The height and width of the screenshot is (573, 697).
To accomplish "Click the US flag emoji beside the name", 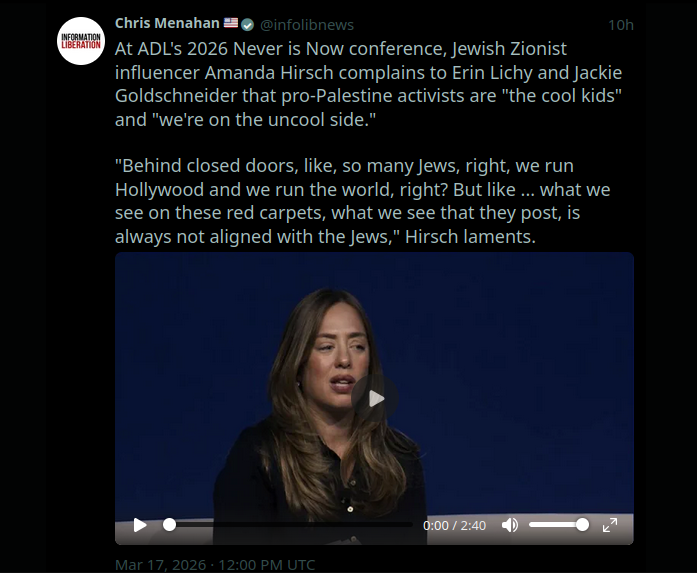I will tap(231, 23).
